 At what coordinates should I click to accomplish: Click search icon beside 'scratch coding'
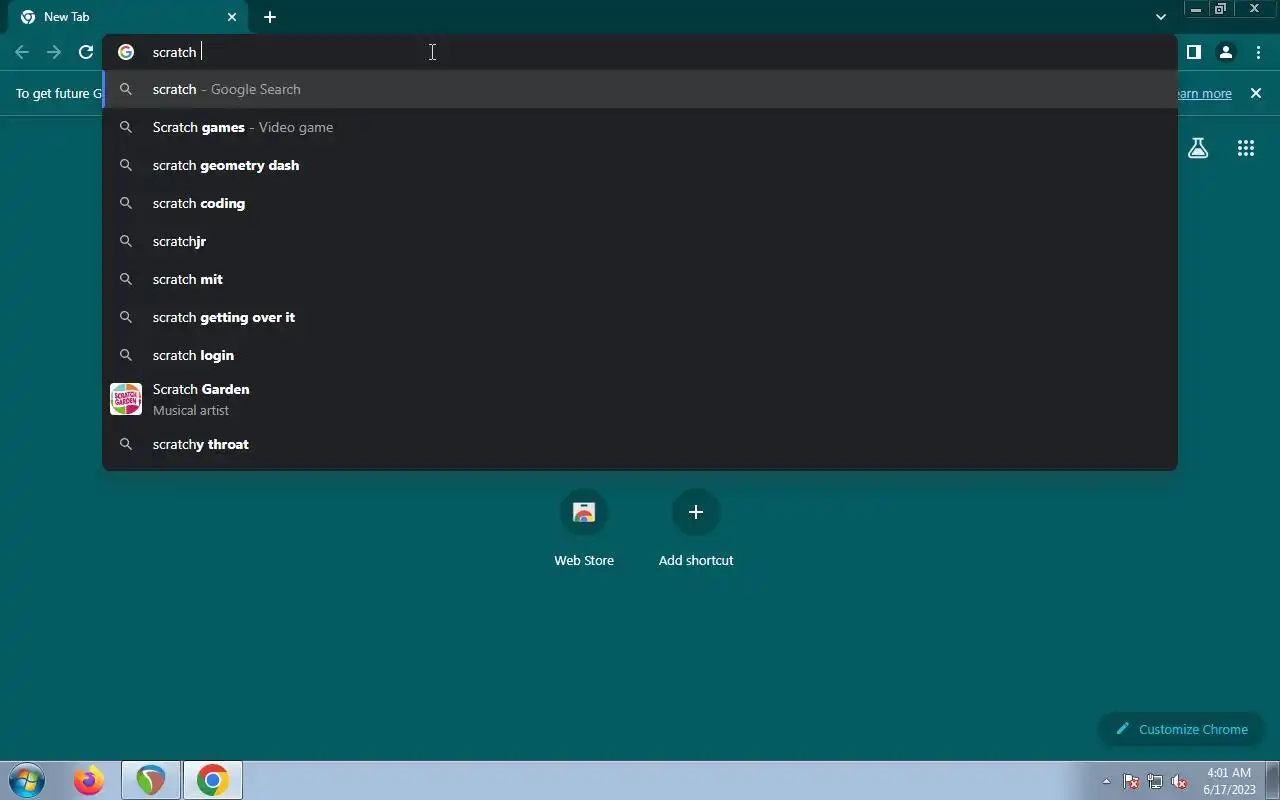(126, 203)
